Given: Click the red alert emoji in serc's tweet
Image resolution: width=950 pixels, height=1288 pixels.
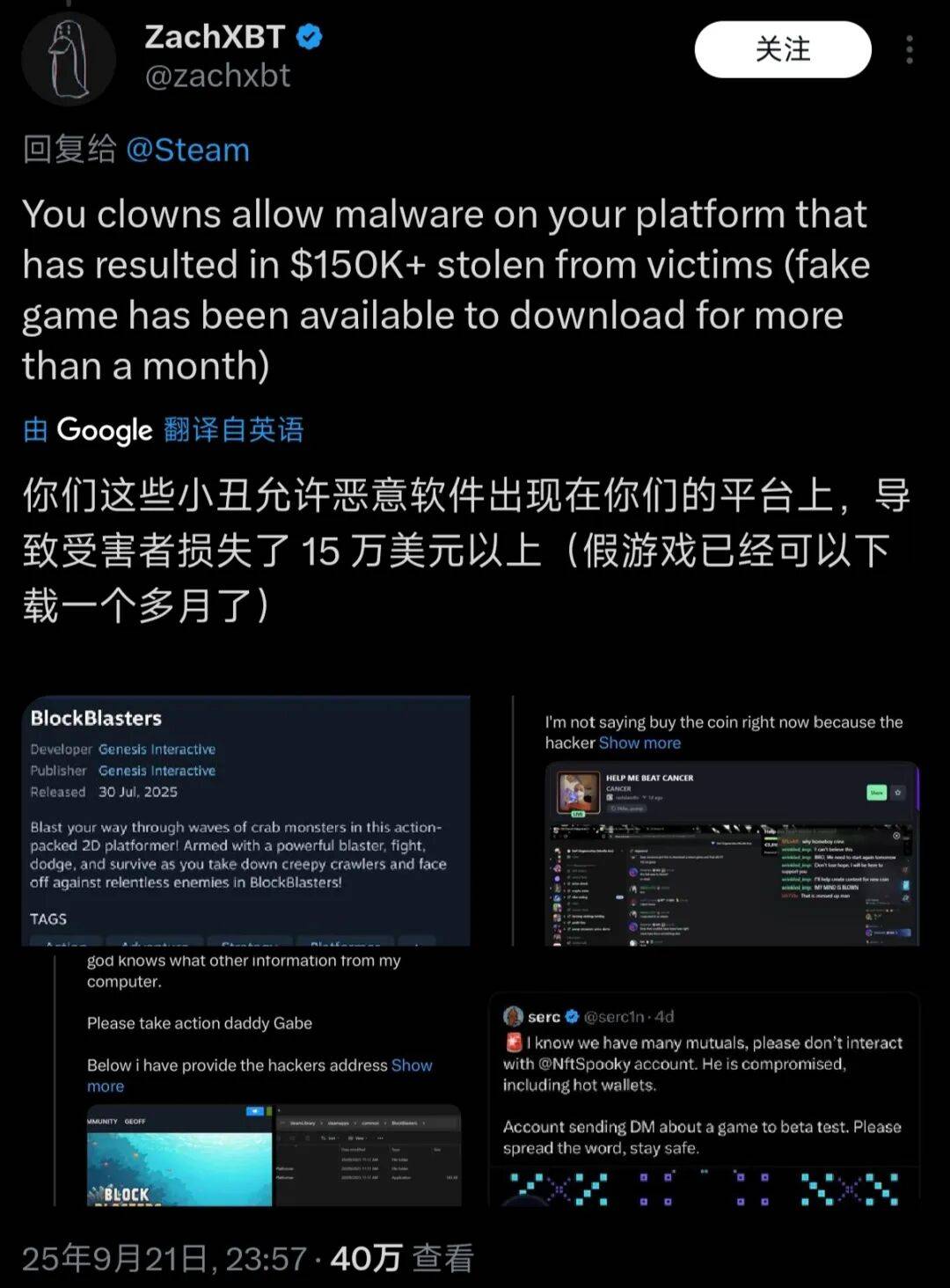Looking at the screenshot, I should pos(514,1043).
